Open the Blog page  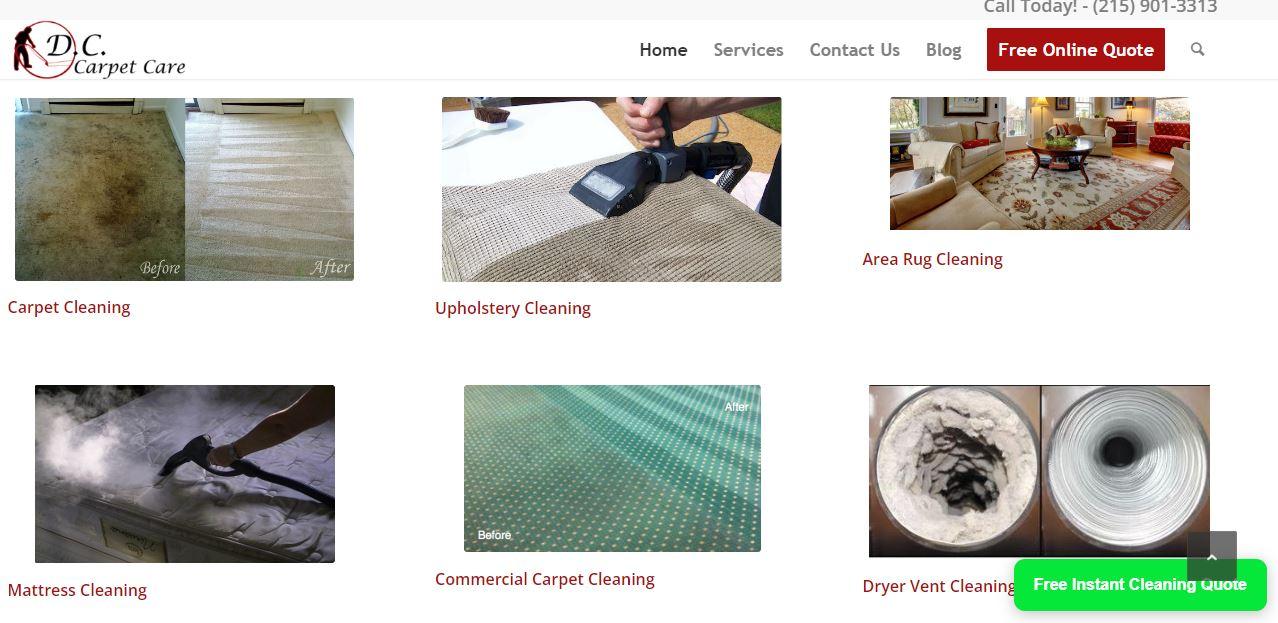pyautogui.click(x=943, y=49)
